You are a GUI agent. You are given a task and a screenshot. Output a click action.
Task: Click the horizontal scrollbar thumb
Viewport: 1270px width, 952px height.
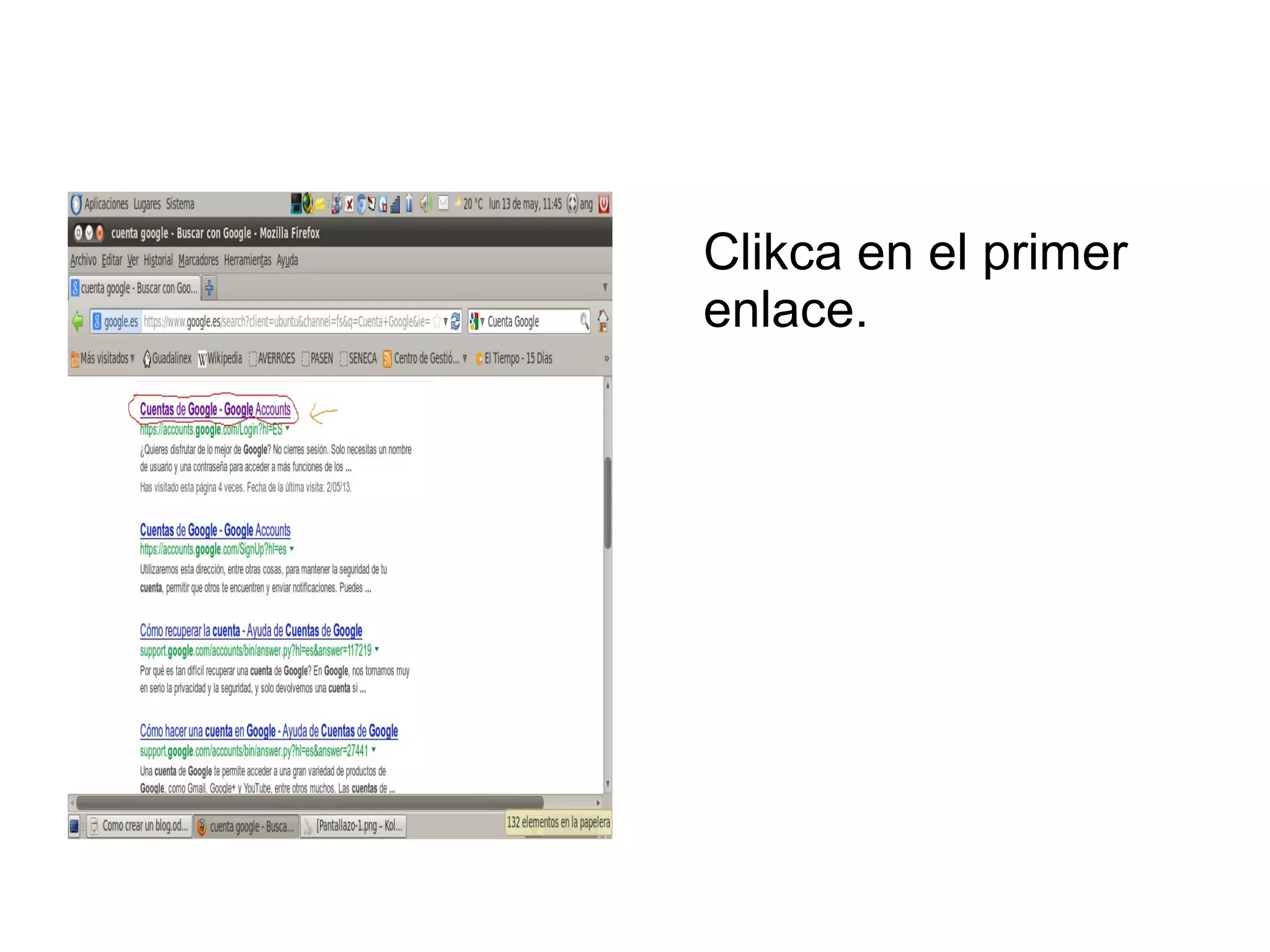coord(309,802)
